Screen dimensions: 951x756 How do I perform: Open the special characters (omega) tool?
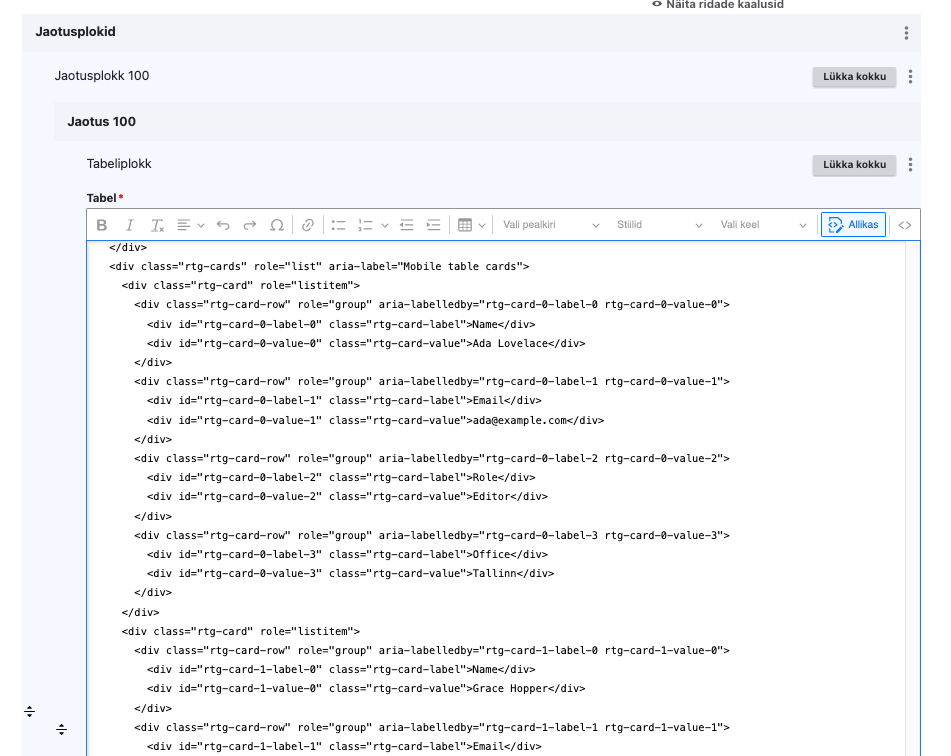[x=277, y=225]
